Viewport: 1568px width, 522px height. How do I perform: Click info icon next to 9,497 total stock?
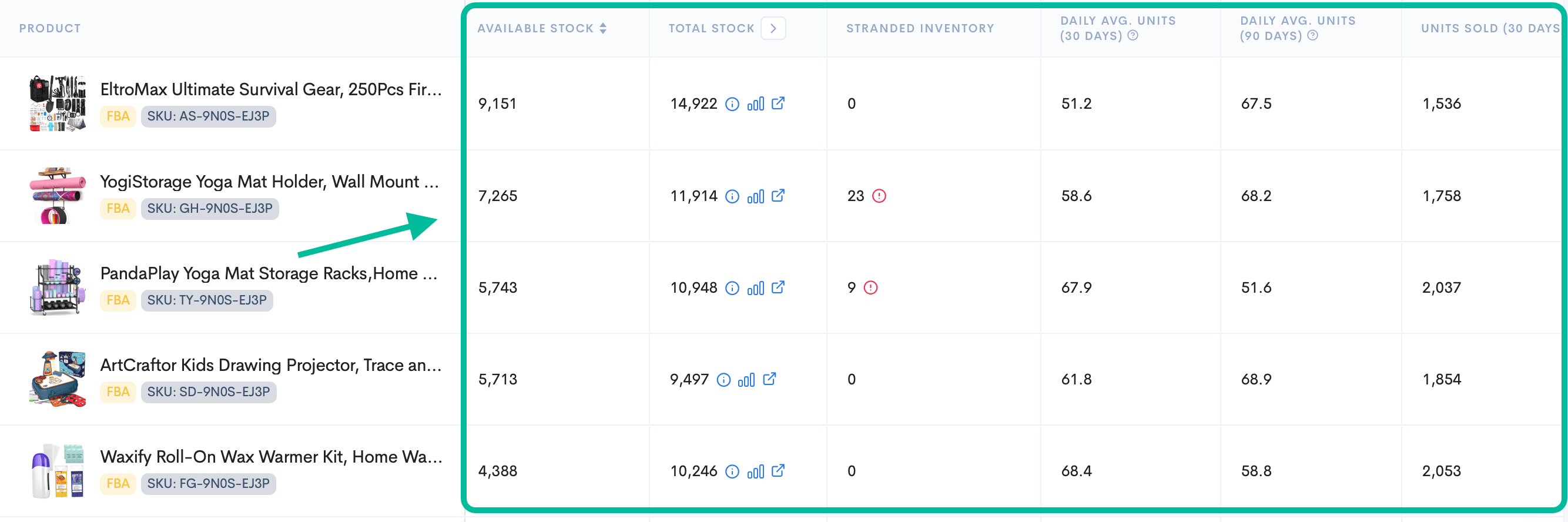(723, 380)
